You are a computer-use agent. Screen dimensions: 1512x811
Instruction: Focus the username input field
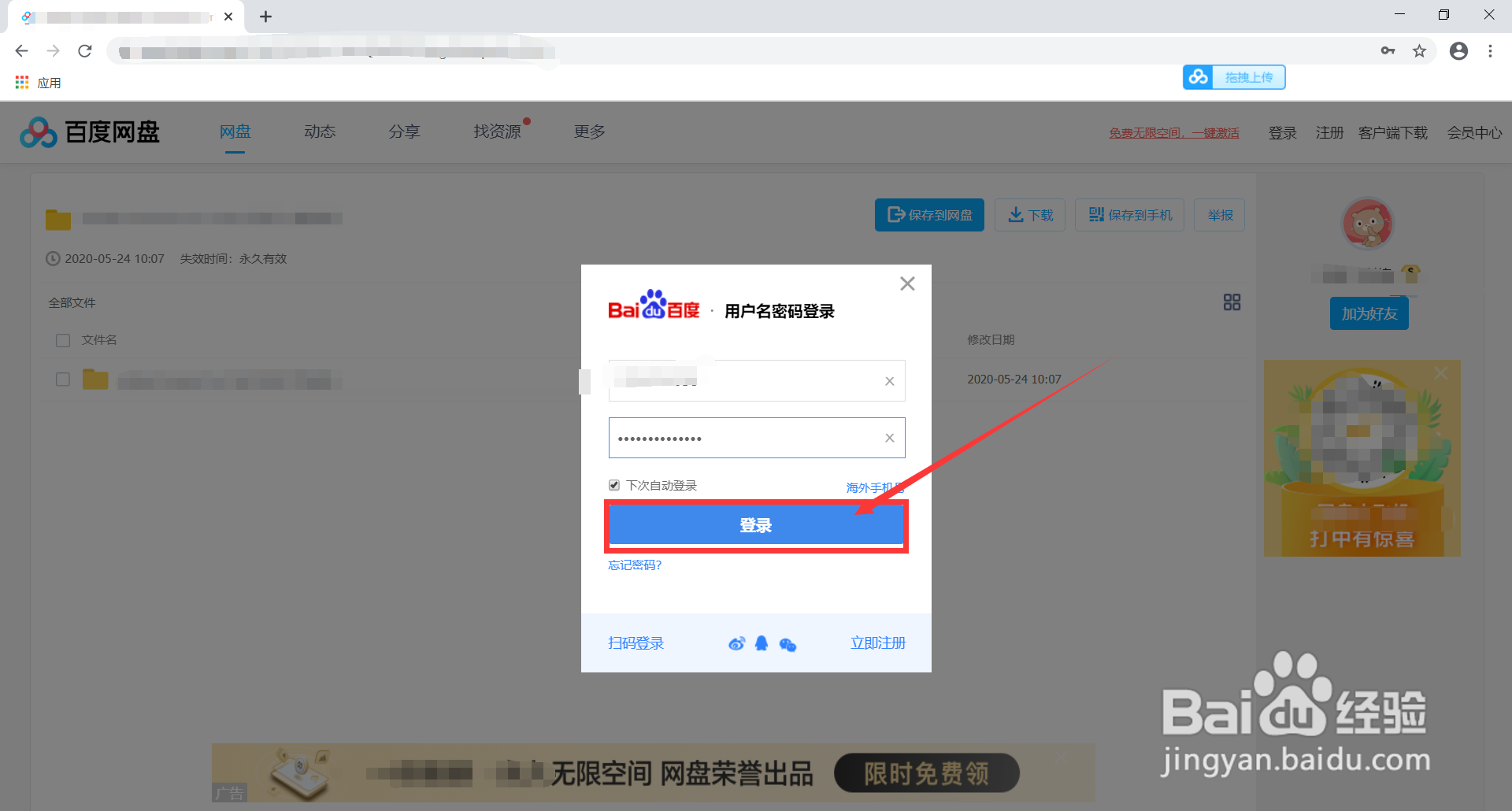point(757,381)
